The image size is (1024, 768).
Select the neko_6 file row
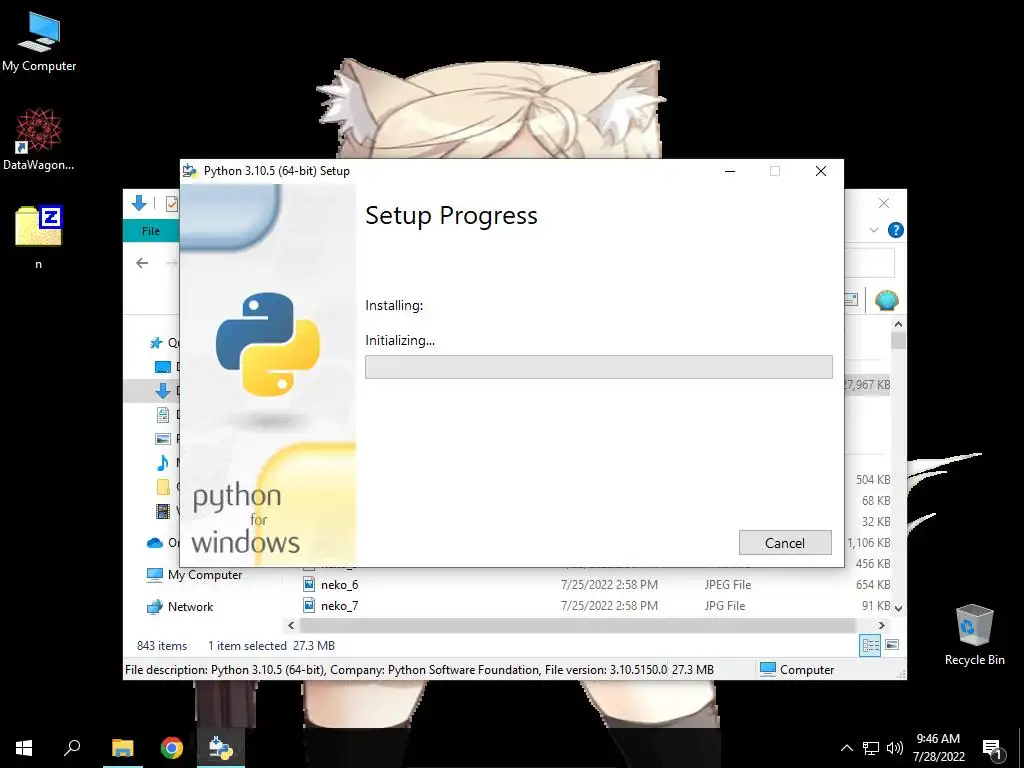tap(596, 584)
